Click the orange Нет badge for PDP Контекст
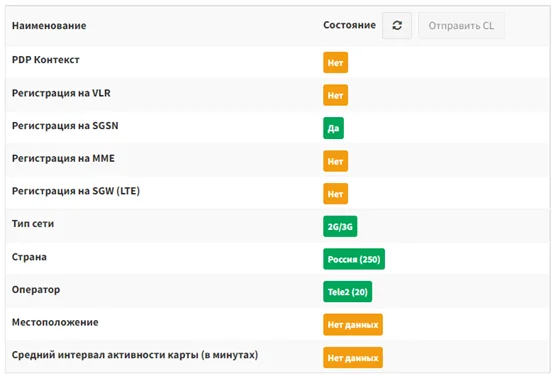Viewport: 553px width, 376px height. click(x=335, y=62)
